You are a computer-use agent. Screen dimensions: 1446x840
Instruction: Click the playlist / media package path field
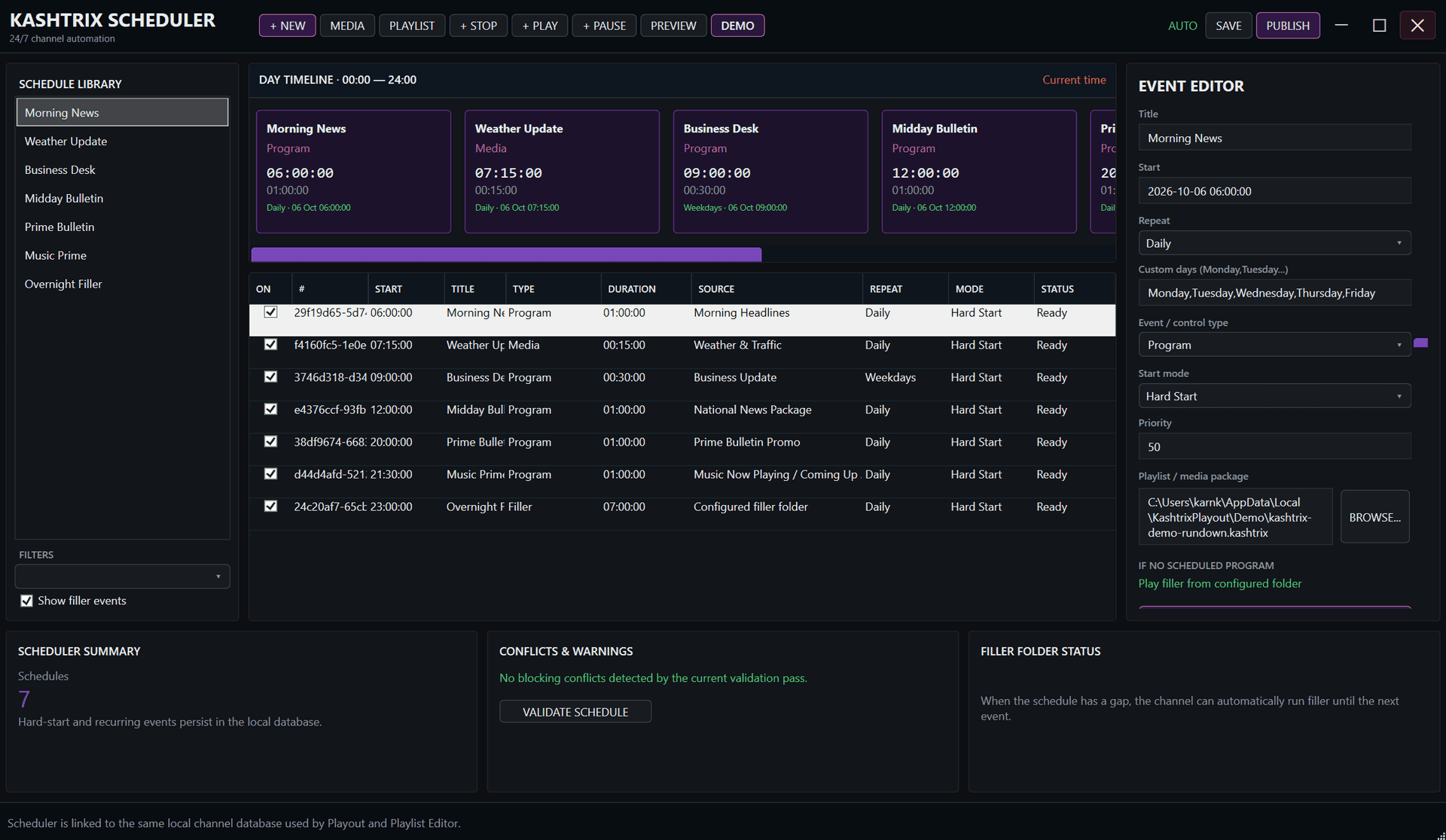(x=1235, y=517)
